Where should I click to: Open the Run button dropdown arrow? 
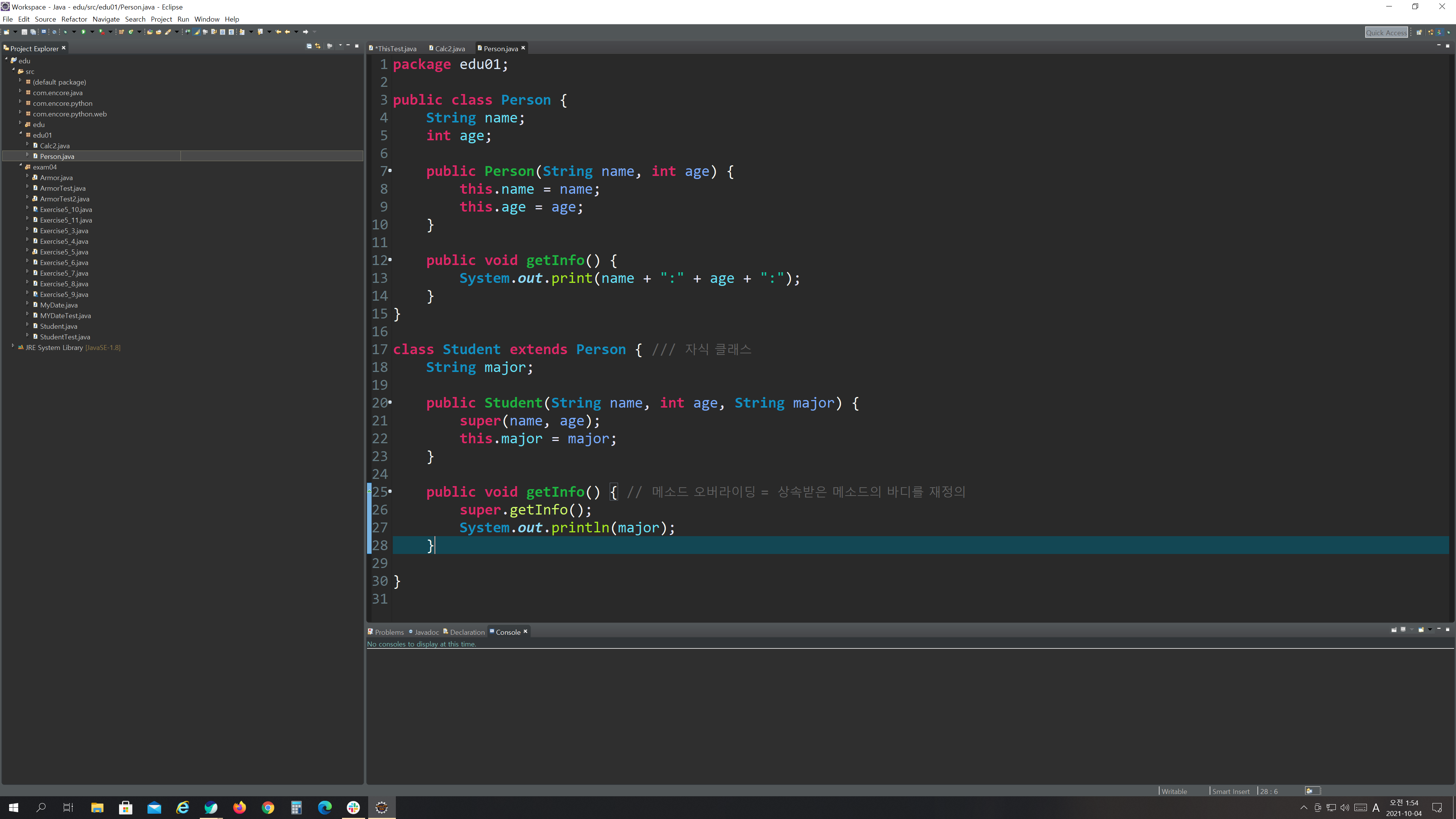pyautogui.click(x=92, y=31)
